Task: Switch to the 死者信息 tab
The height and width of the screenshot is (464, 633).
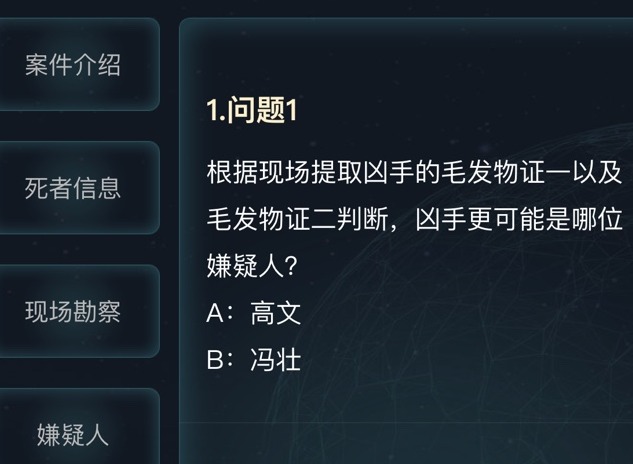Action: pyautogui.click(x=73, y=188)
